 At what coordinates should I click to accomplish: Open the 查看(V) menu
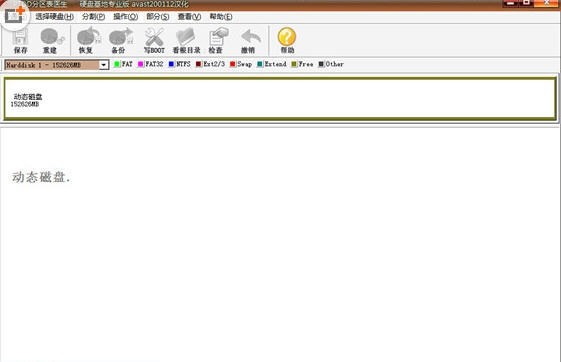(189, 17)
